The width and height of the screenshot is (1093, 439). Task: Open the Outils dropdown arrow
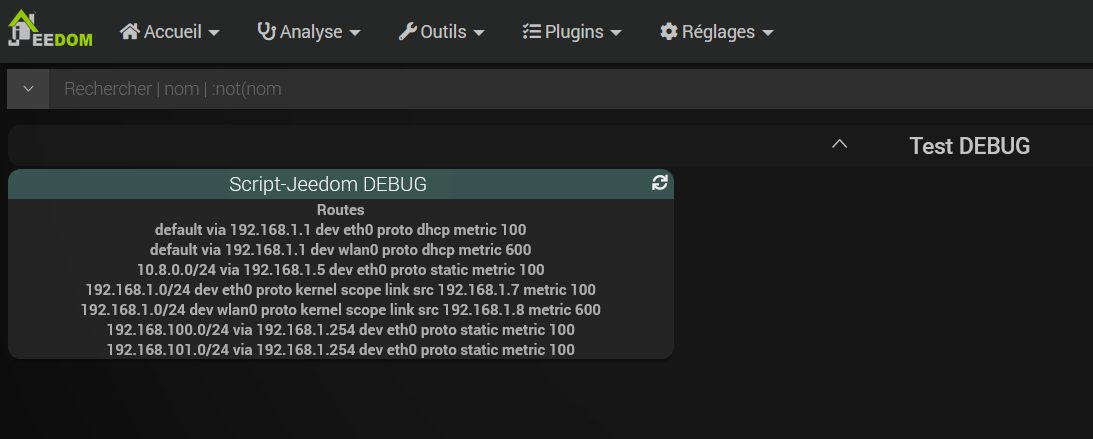click(479, 33)
